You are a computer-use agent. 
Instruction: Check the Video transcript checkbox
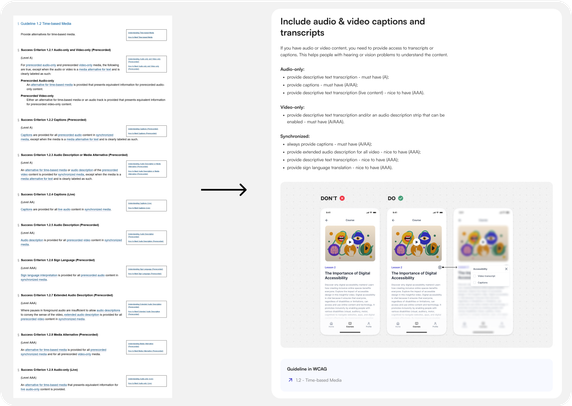click(475, 276)
